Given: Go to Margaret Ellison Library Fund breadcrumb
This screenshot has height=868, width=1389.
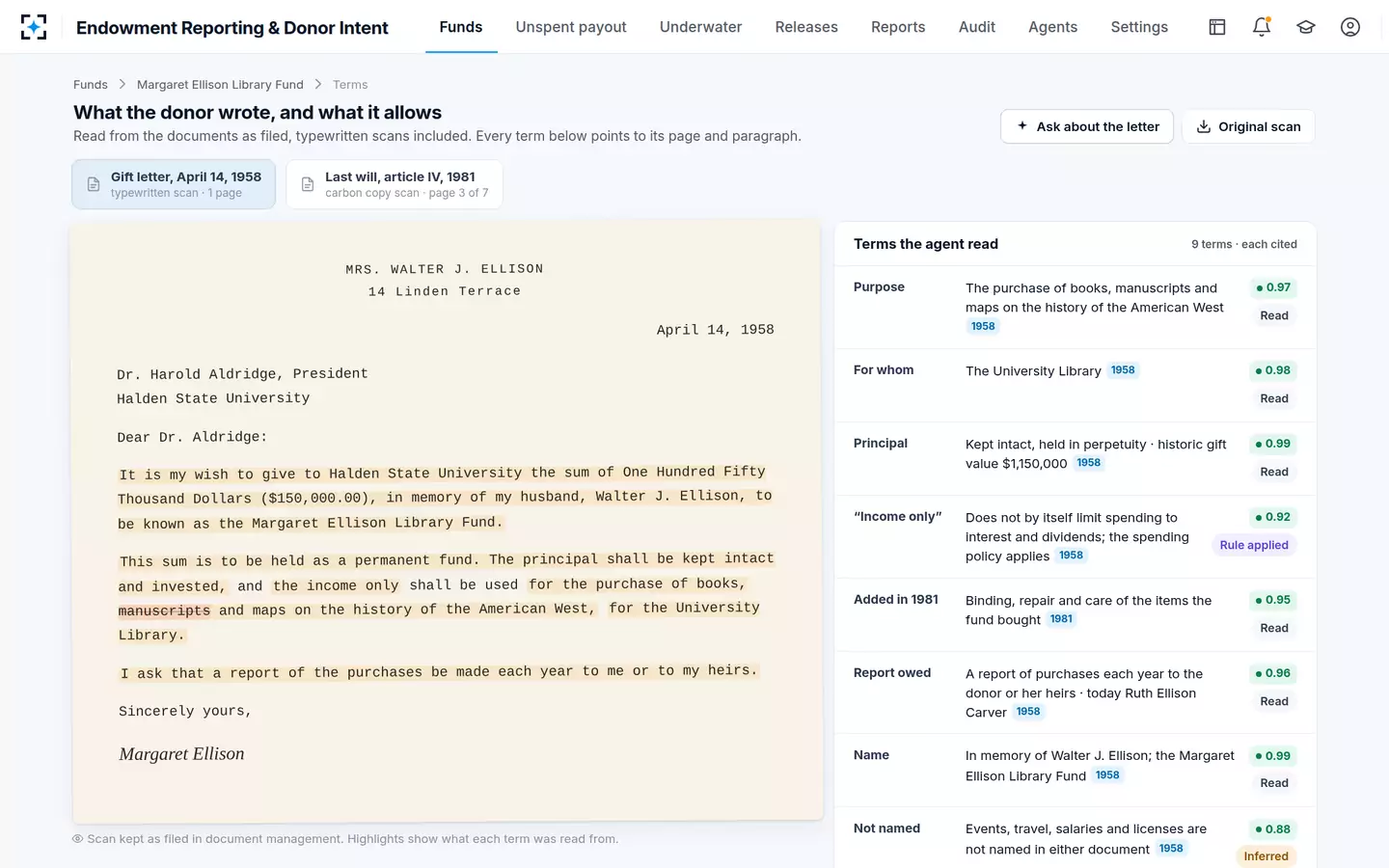Looking at the screenshot, I should (220, 85).
